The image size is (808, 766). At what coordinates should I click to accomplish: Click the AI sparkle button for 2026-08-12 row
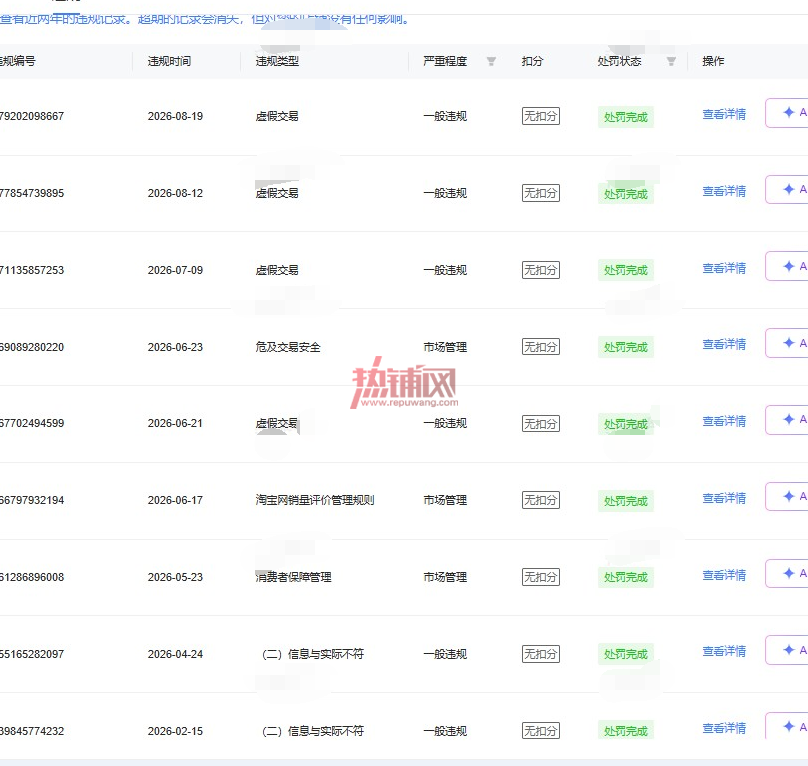(x=787, y=189)
